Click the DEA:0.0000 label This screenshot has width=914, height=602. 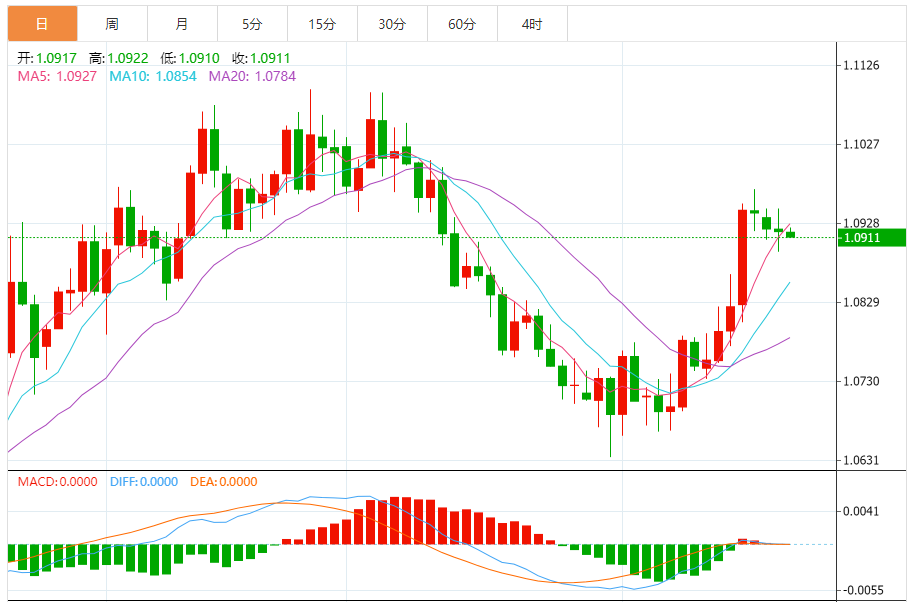click(224, 482)
